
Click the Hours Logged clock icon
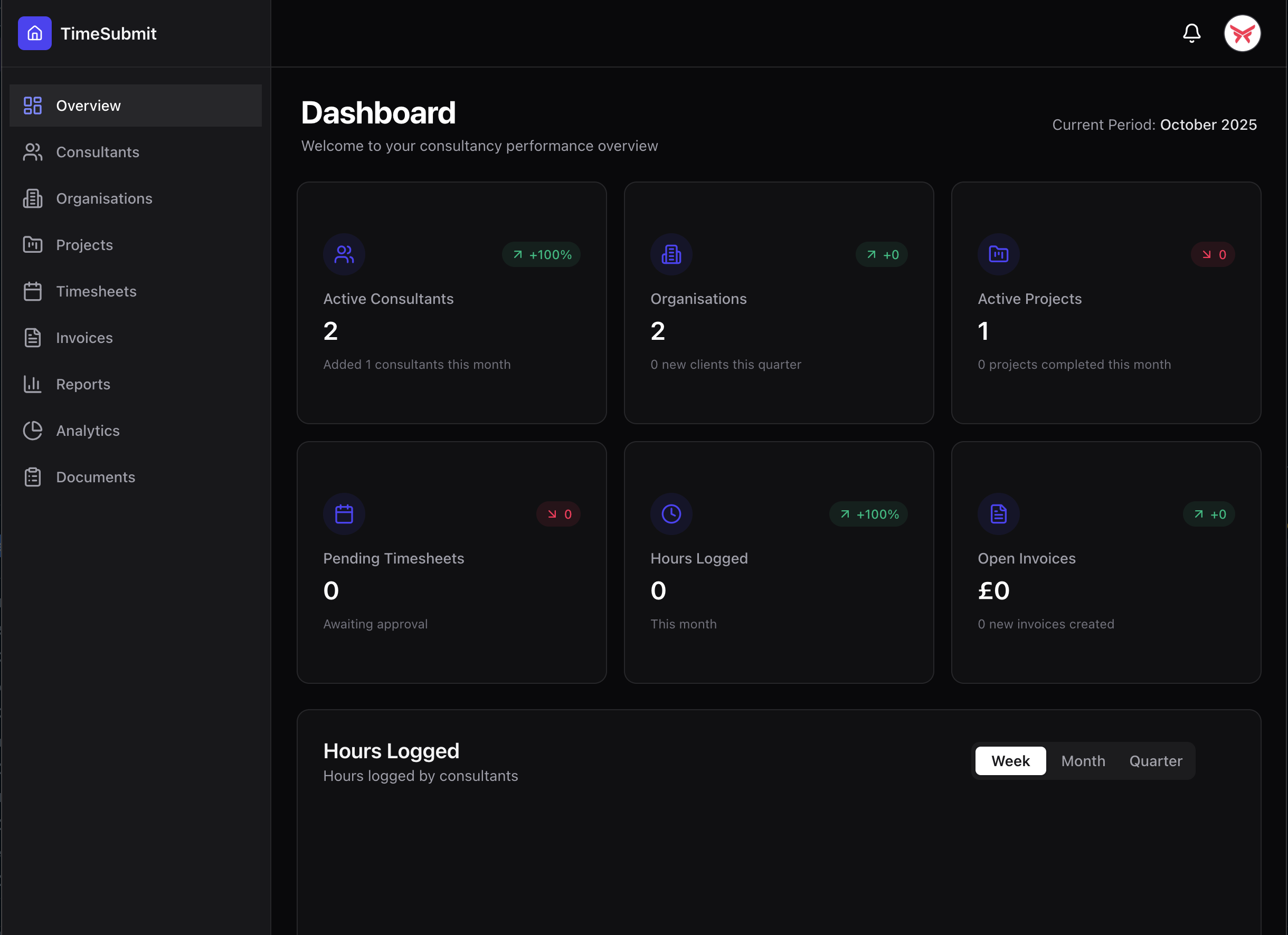pyautogui.click(x=671, y=514)
